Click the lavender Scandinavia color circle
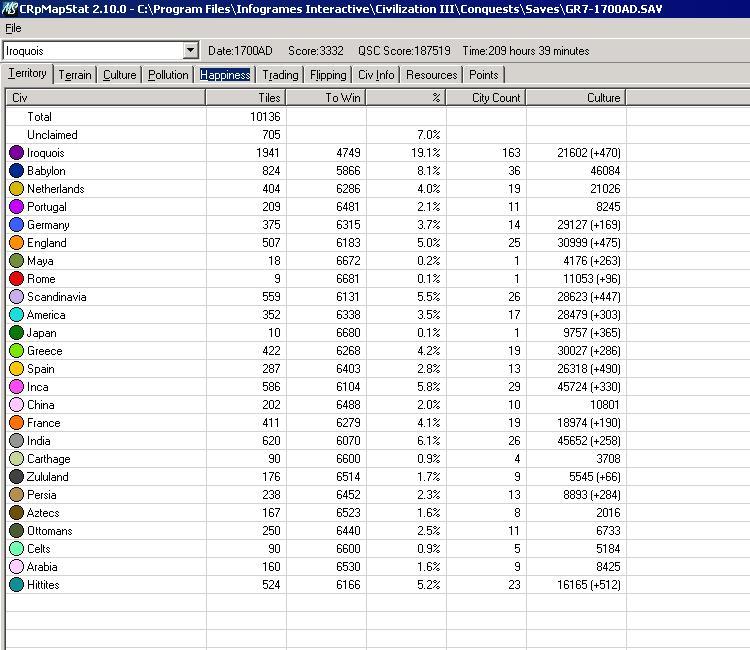Viewport: 750px width, 650px height. point(16,297)
